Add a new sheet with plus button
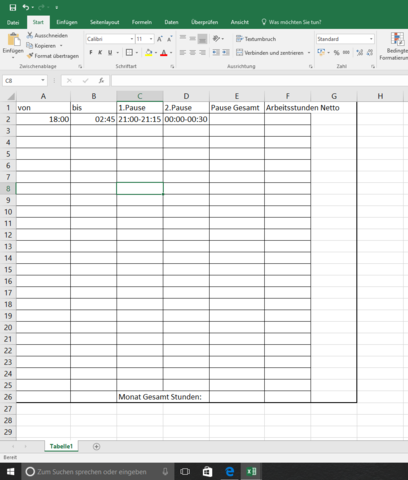This screenshot has height=480, width=408. pos(96,446)
